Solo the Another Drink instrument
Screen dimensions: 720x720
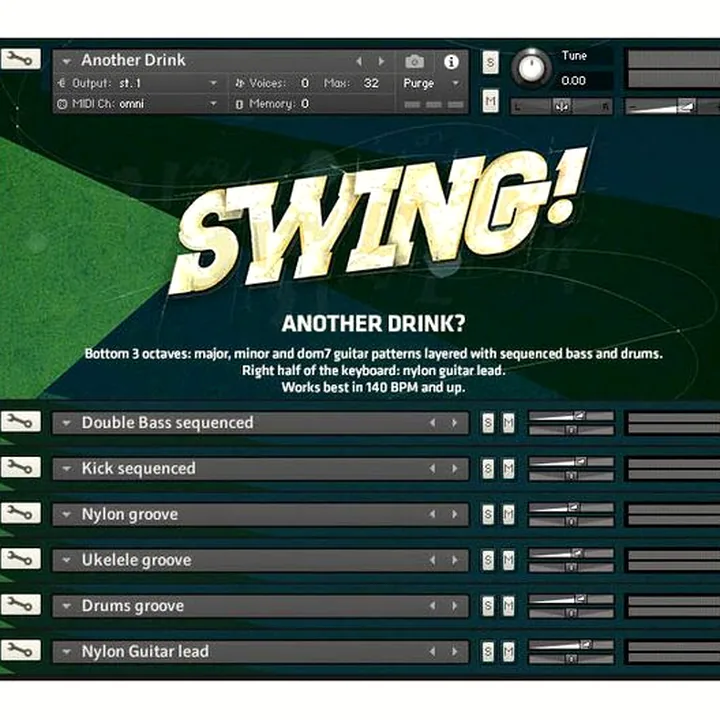pyautogui.click(x=490, y=62)
